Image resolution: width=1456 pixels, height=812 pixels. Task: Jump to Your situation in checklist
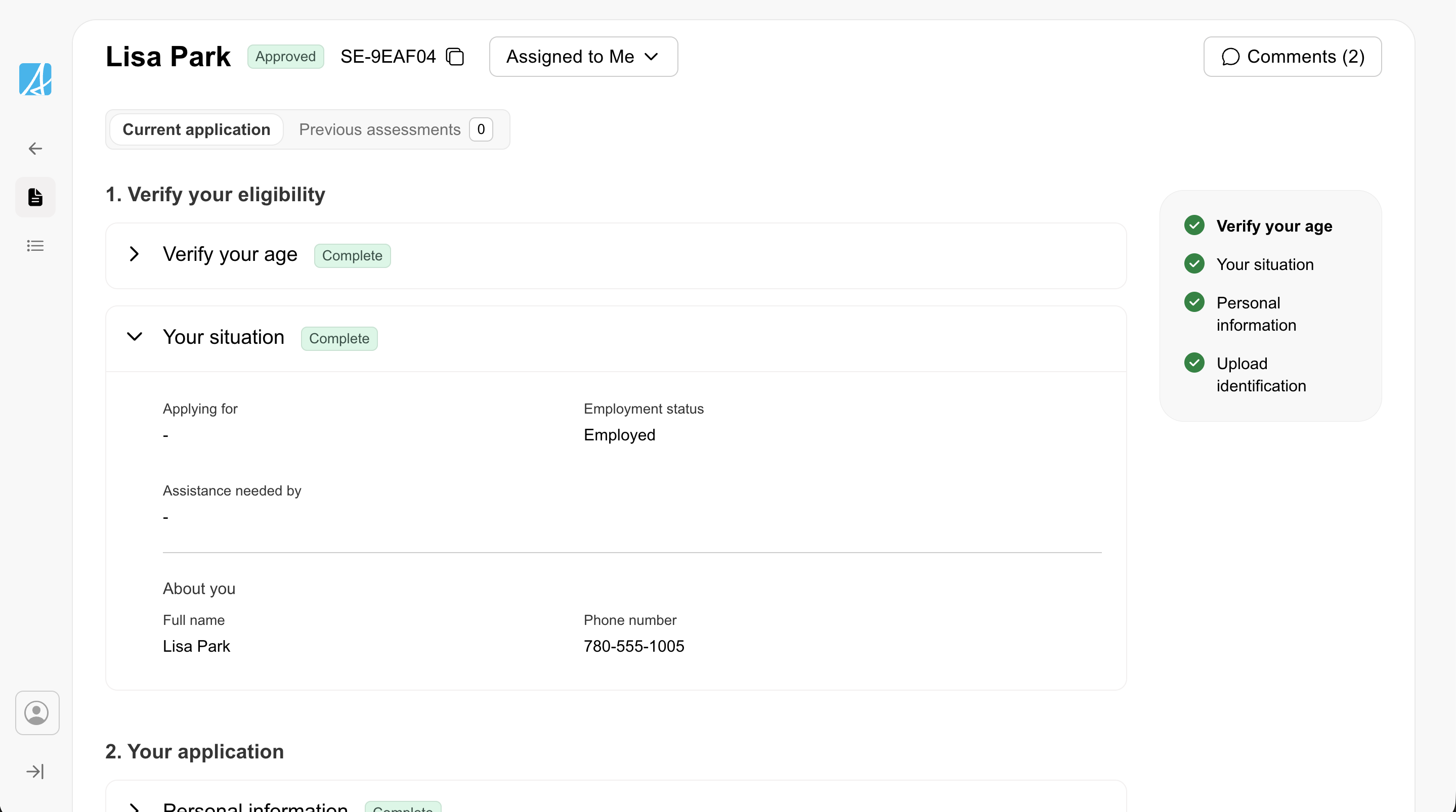tap(1264, 264)
